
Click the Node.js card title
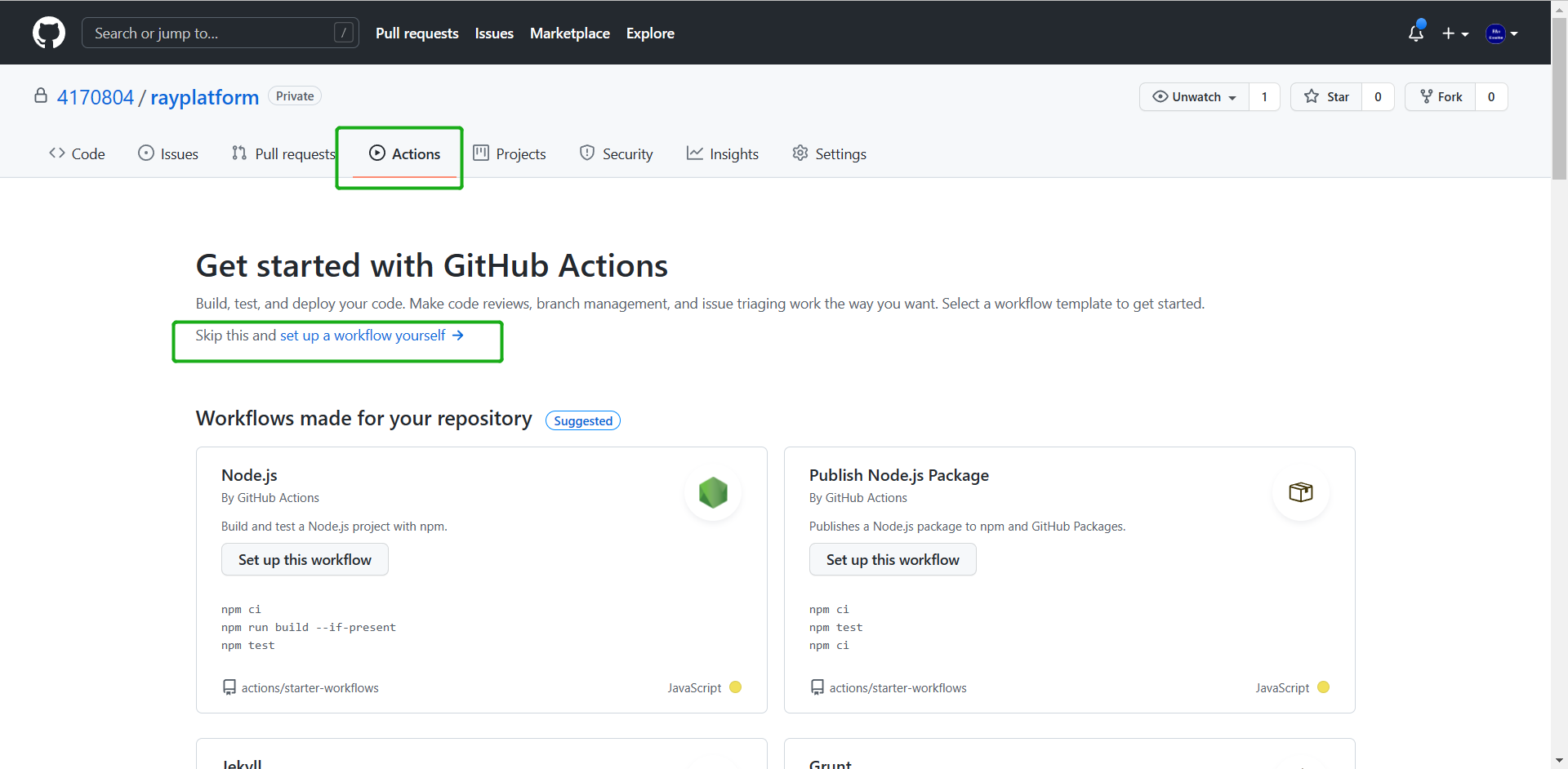tap(249, 475)
